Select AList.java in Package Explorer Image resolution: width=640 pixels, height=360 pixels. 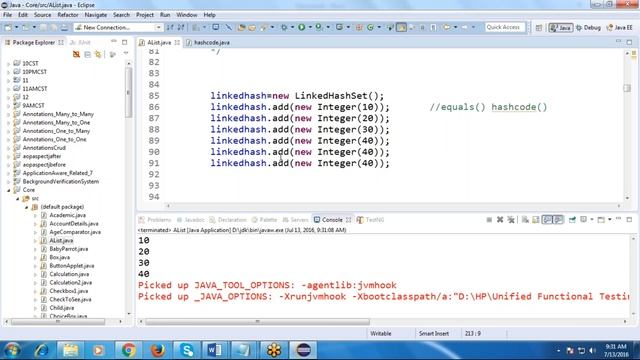tap(61, 241)
